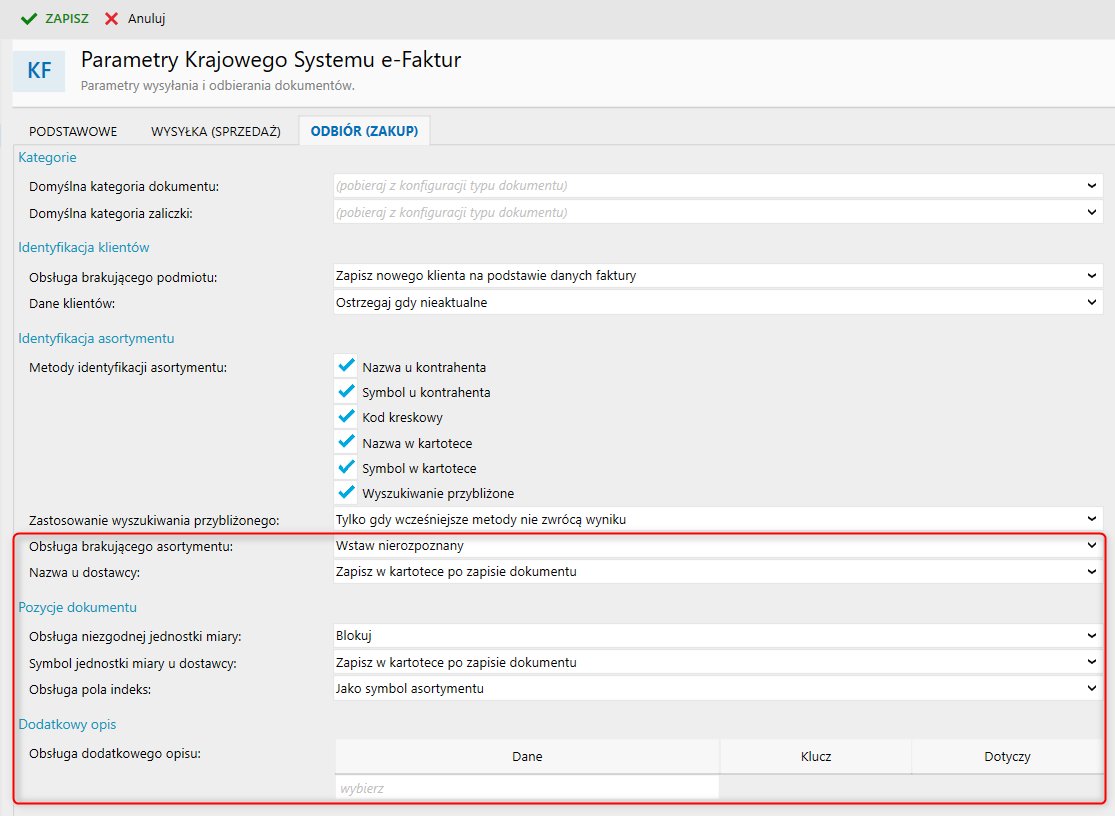
Task: Open Obsługa pola indeks dropdown
Action: click(x=717, y=687)
